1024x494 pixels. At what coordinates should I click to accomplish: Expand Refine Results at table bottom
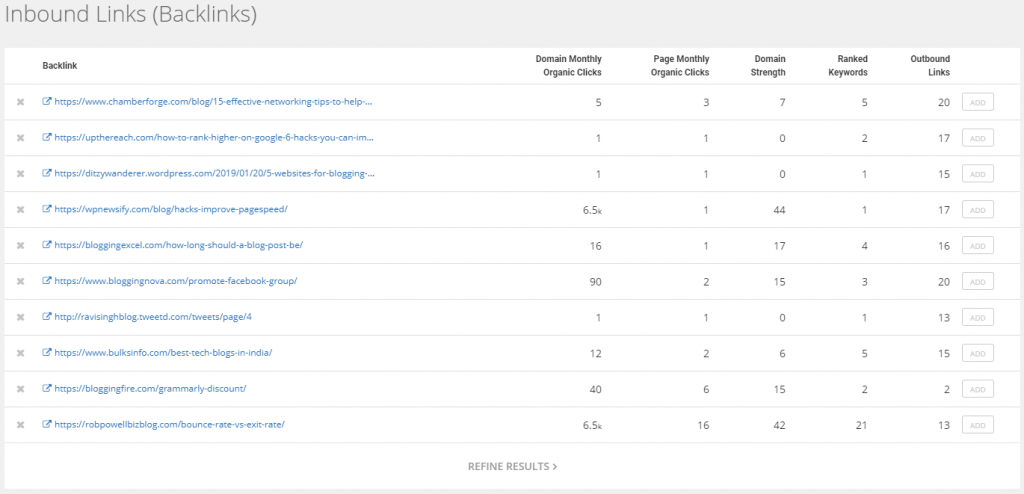[512, 467]
